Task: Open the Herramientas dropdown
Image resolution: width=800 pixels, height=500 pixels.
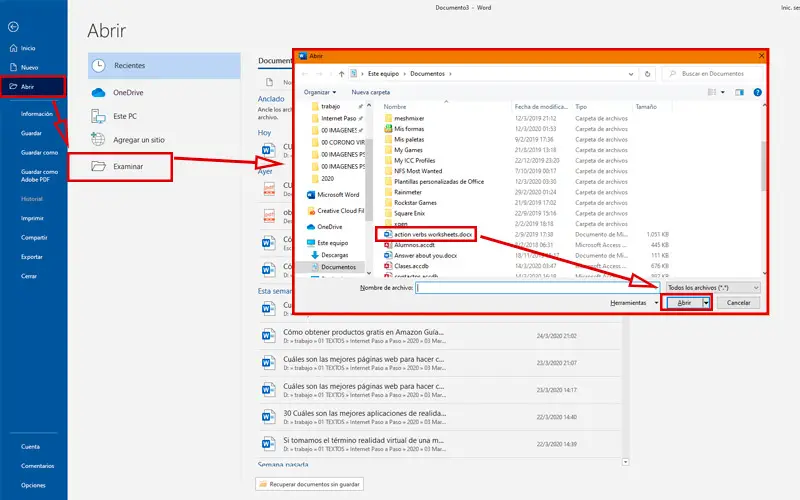Action: click(634, 303)
